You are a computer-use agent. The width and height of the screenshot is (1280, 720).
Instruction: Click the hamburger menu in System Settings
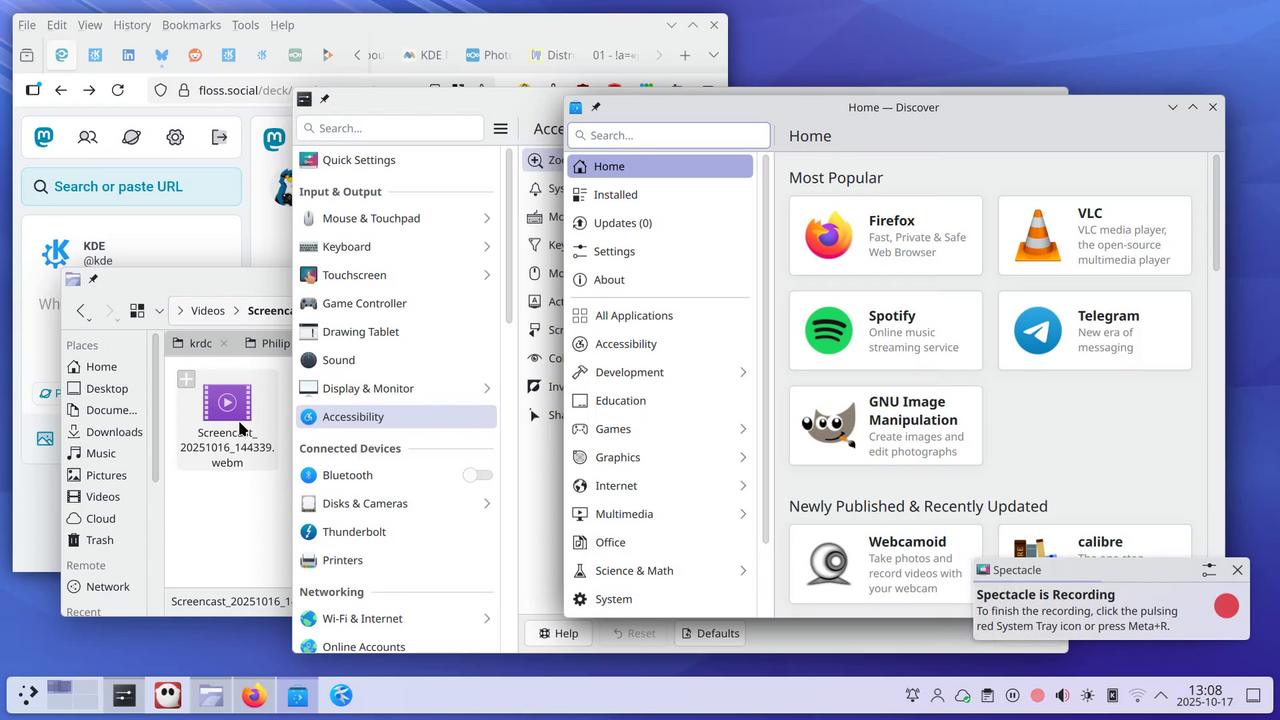501,128
